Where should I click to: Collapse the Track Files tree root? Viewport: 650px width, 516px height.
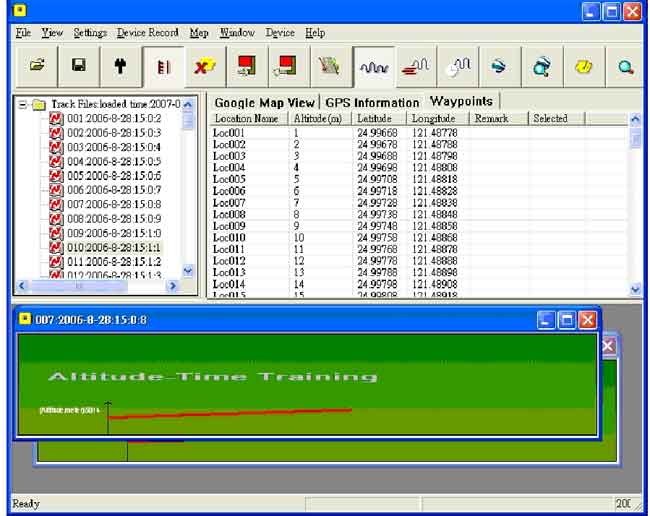[x=22, y=104]
